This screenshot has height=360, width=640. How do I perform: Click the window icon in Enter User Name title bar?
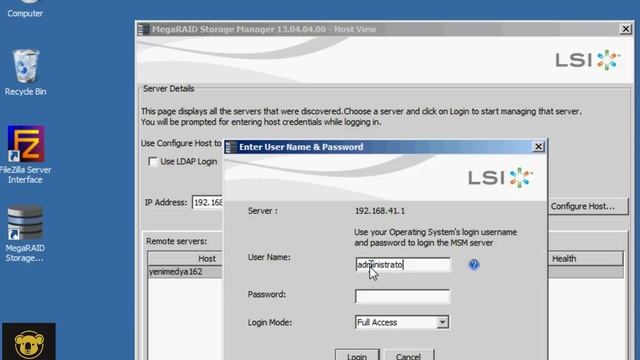[x=231, y=147]
